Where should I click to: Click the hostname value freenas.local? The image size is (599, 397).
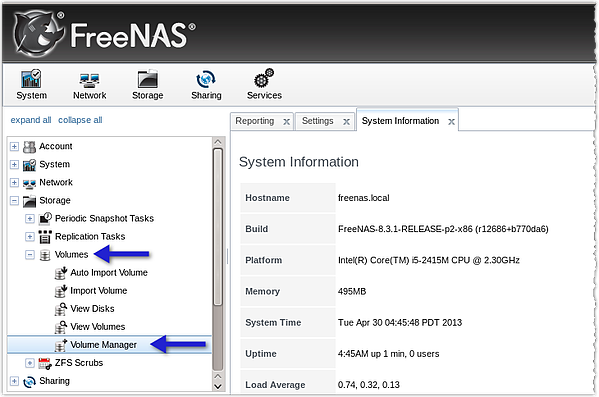pos(364,198)
